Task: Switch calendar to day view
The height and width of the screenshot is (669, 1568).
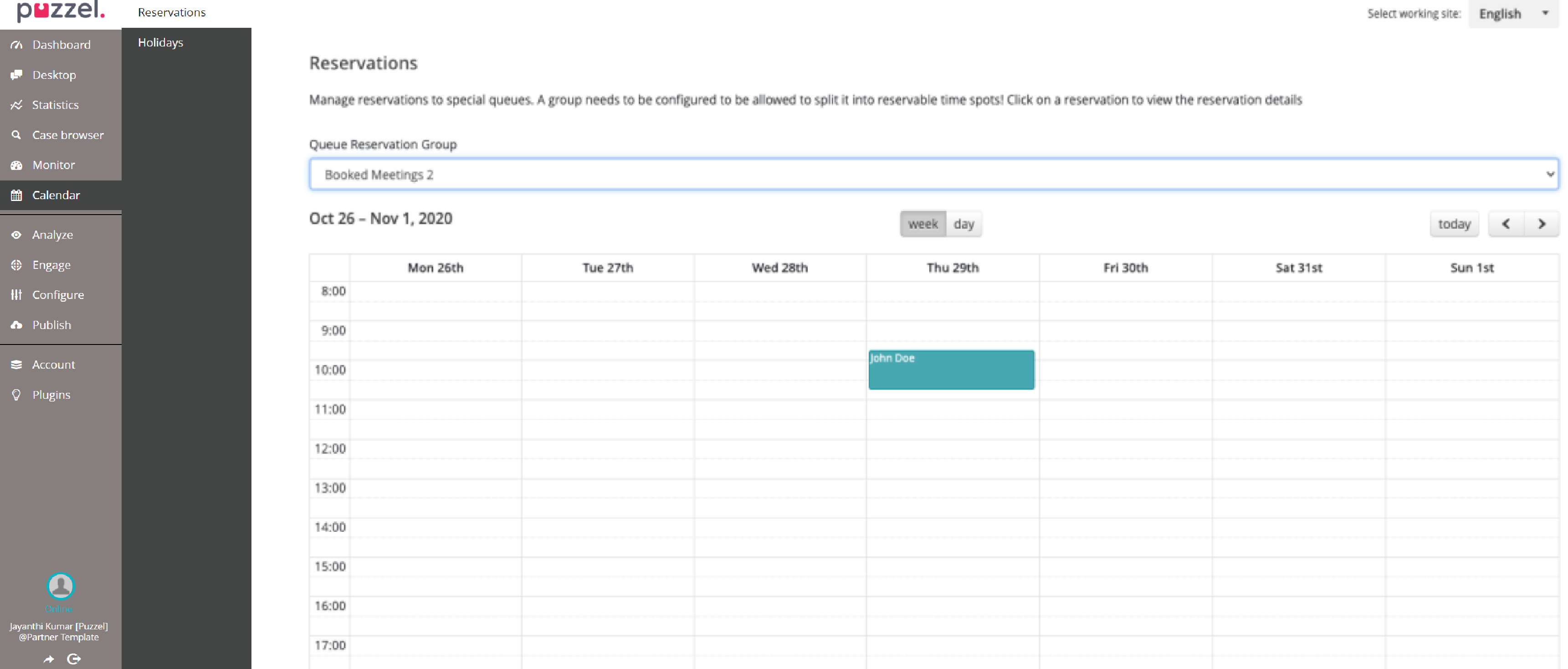Action: point(963,224)
